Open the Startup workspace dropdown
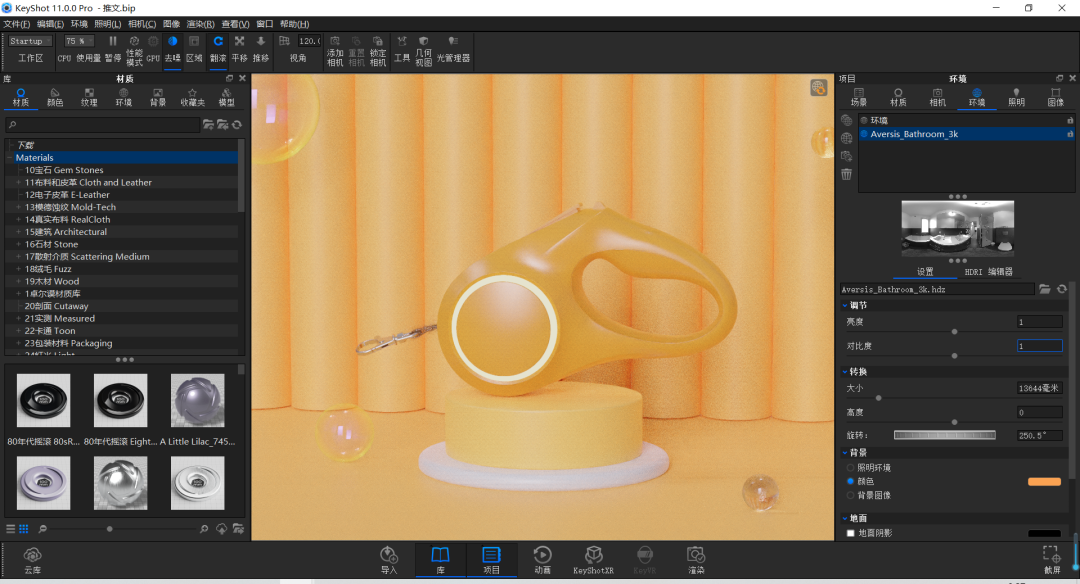Image resolution: width=1080 pixels, height=584 pixels. 30,41
